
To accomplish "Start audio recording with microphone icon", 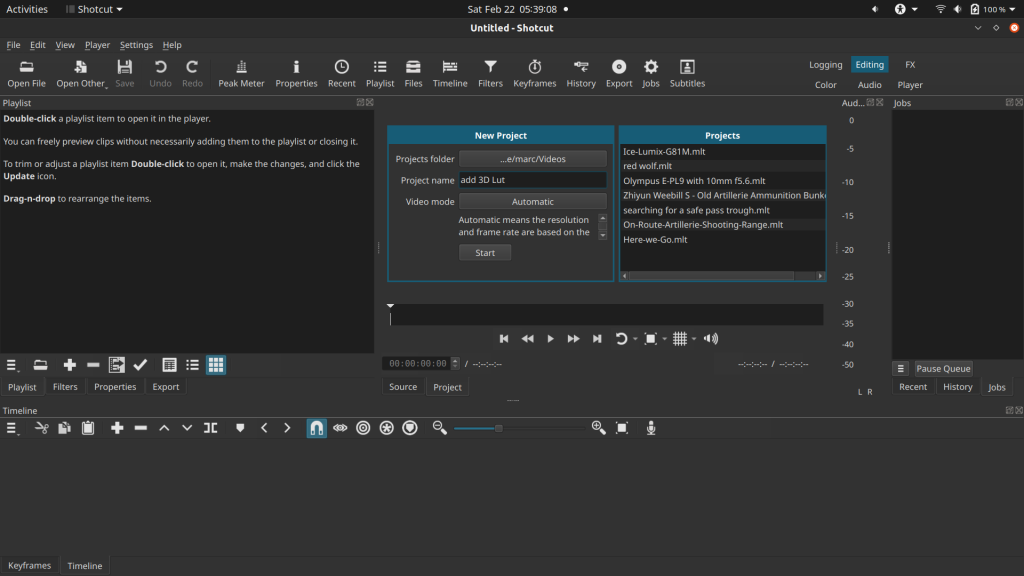I will click(651, 428).
